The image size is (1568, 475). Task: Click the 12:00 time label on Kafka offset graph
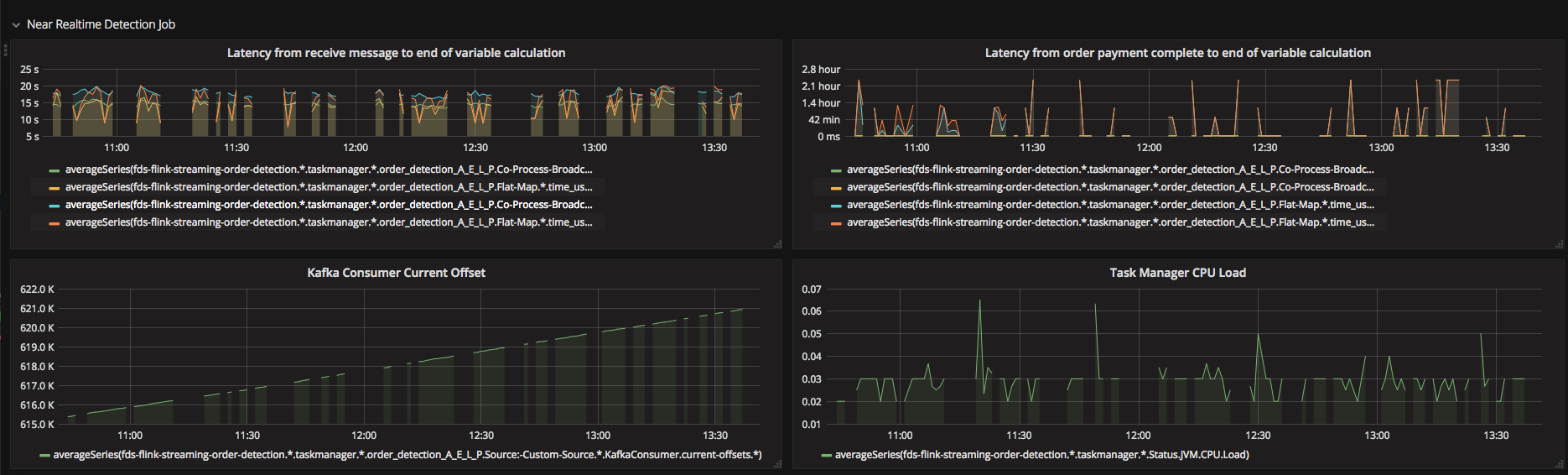[x=364, y=436]
